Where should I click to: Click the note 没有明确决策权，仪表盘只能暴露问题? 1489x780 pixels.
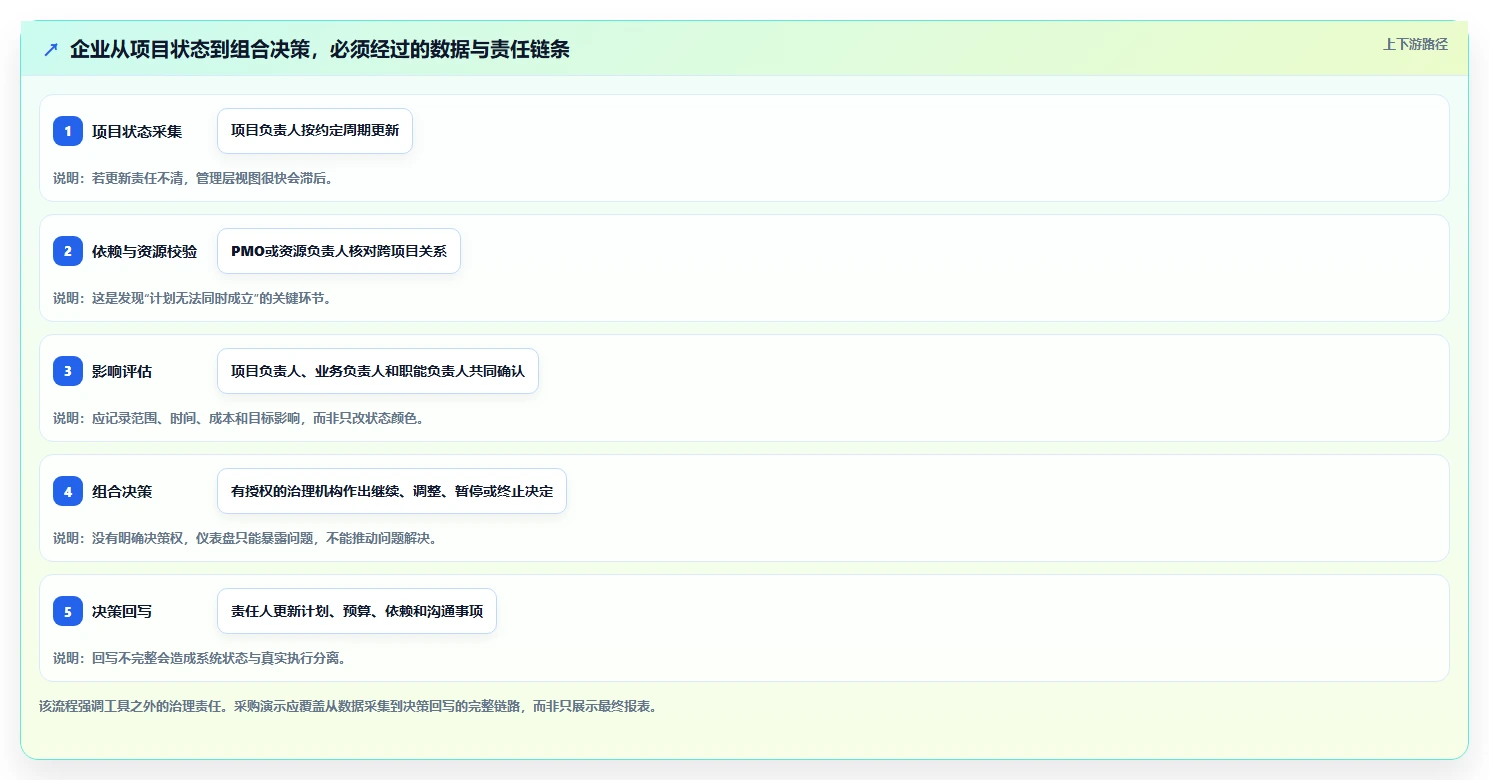point(246,538)
